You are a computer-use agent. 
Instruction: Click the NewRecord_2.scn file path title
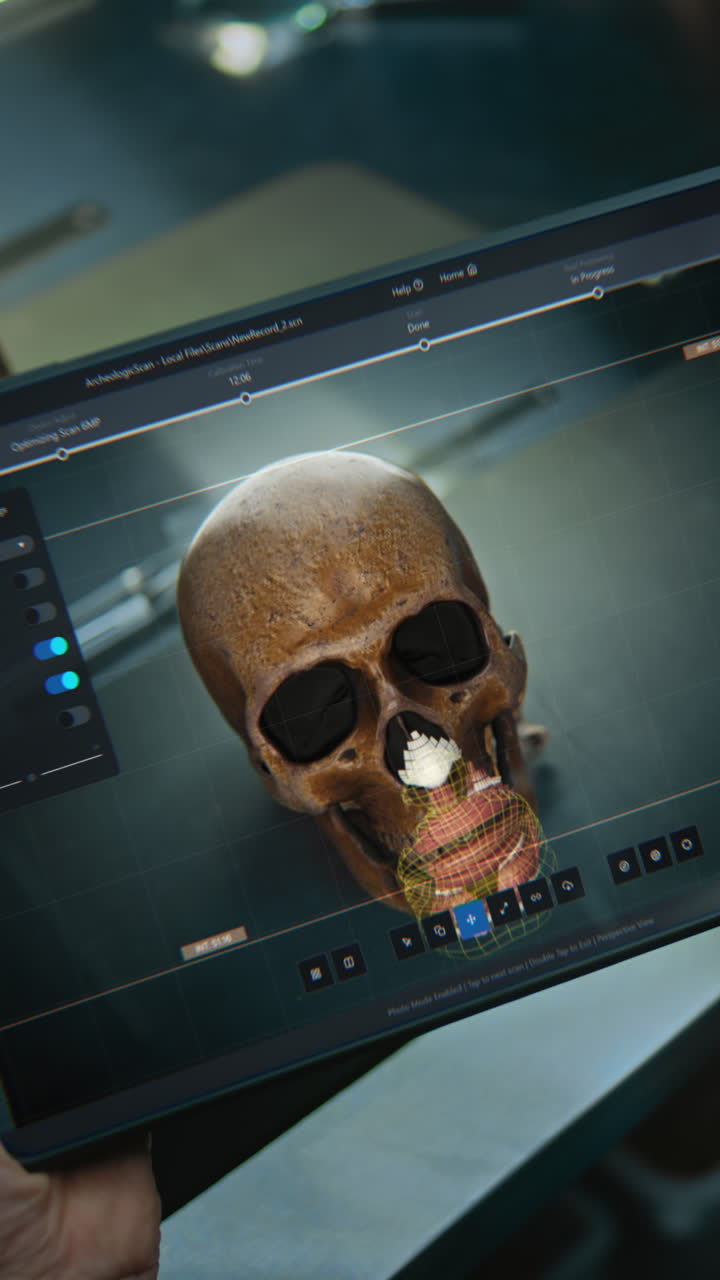click(194, 354)
